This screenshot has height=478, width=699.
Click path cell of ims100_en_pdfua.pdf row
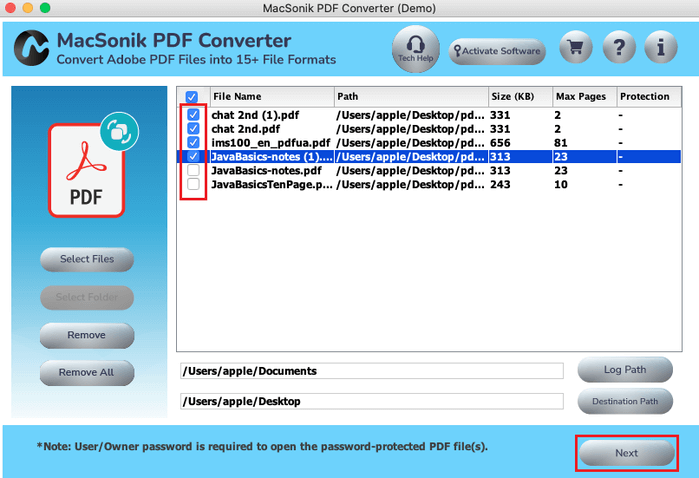click(x=410, y=143)
